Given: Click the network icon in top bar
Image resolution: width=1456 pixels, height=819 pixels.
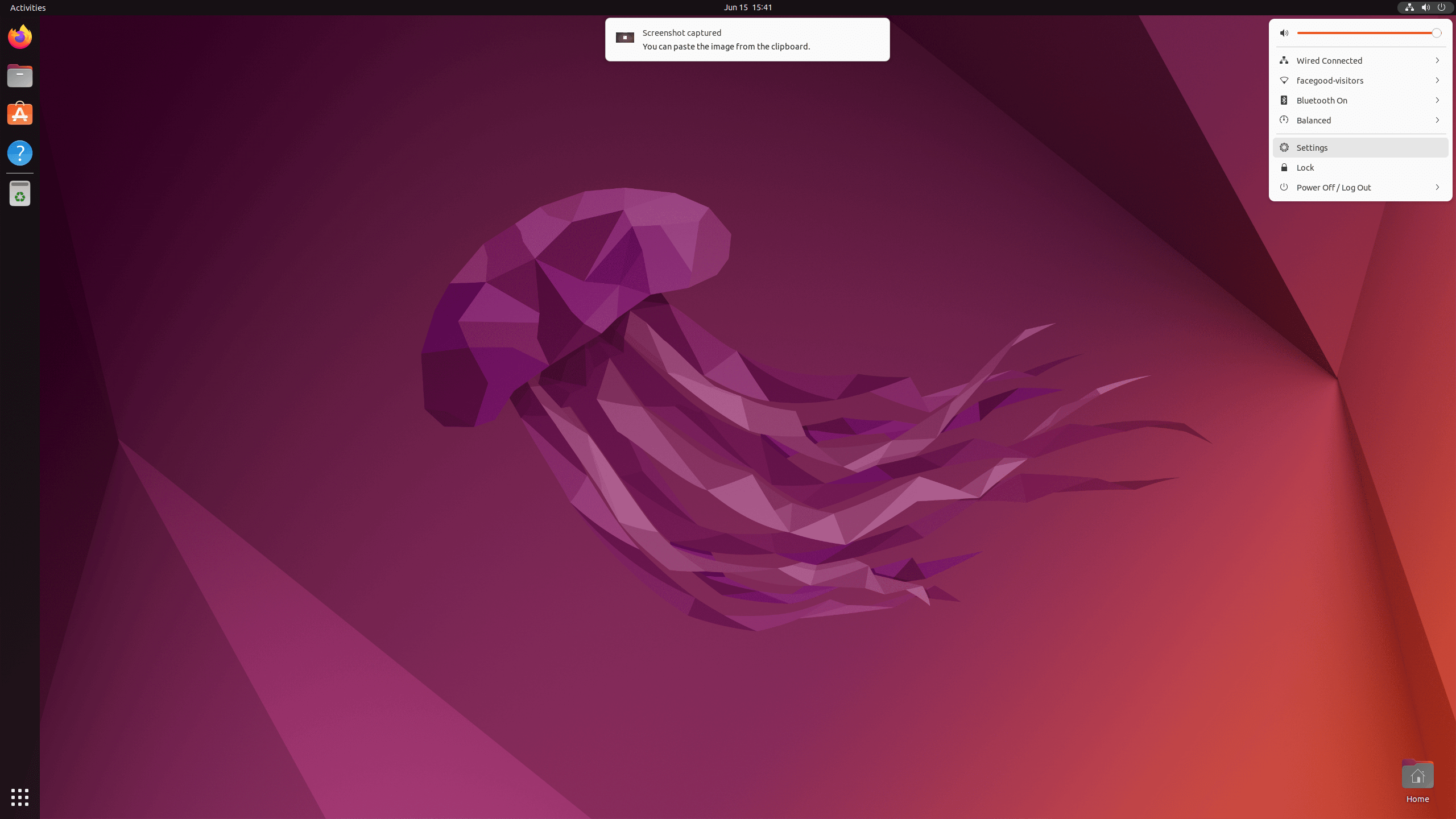Looking at the screenshot, I should (1409, 7).
